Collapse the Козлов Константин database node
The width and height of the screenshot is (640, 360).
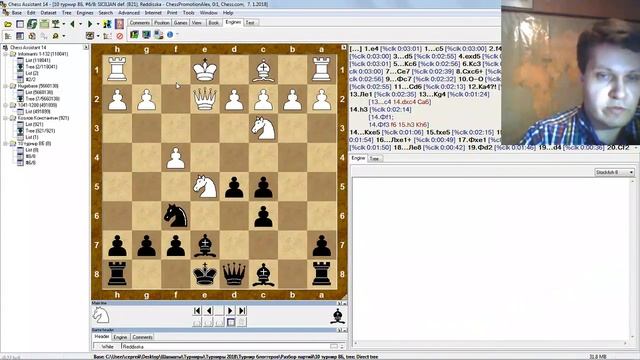click(x=5, y=118)
